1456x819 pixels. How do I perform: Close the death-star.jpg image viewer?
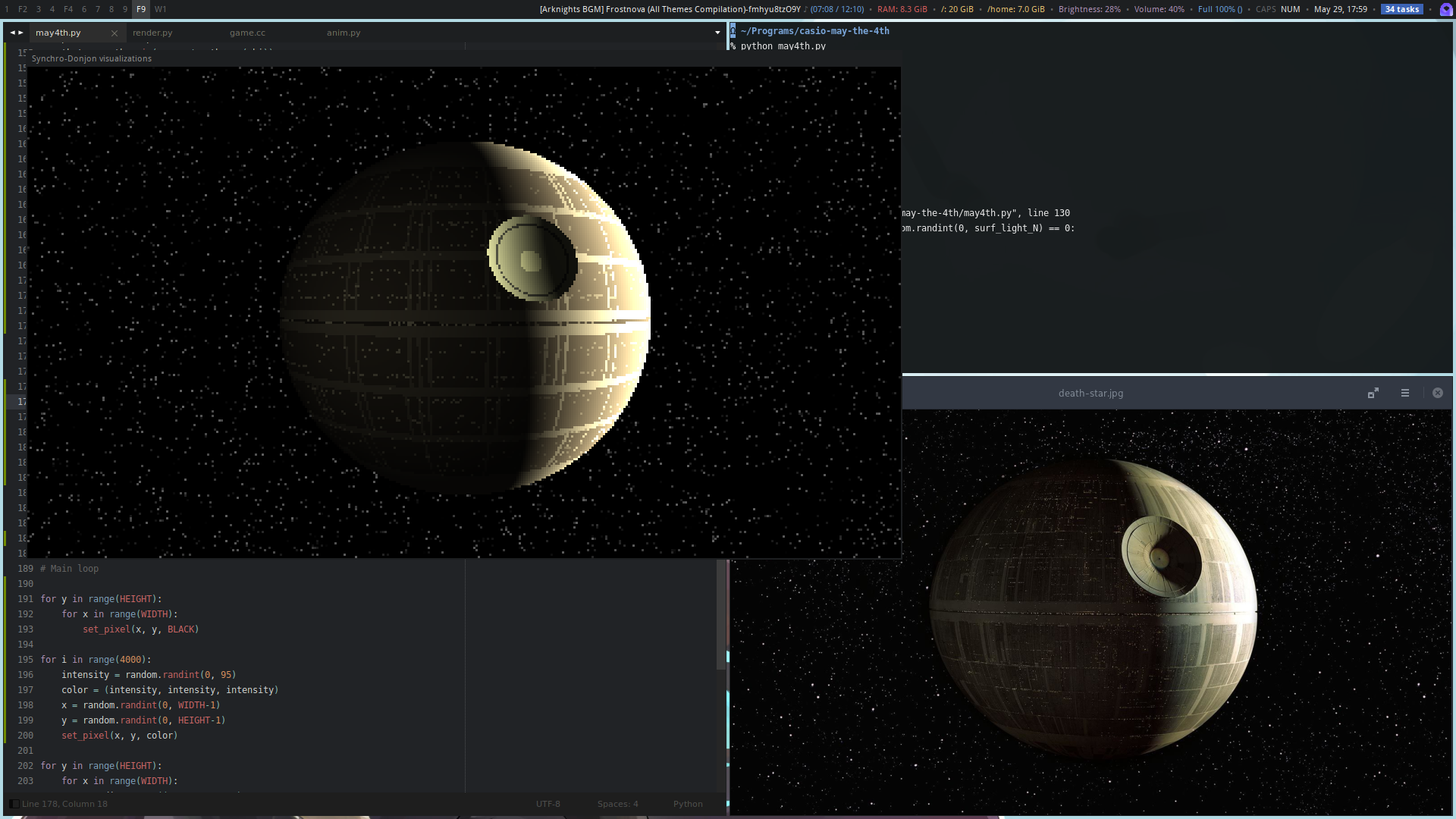1438,393
